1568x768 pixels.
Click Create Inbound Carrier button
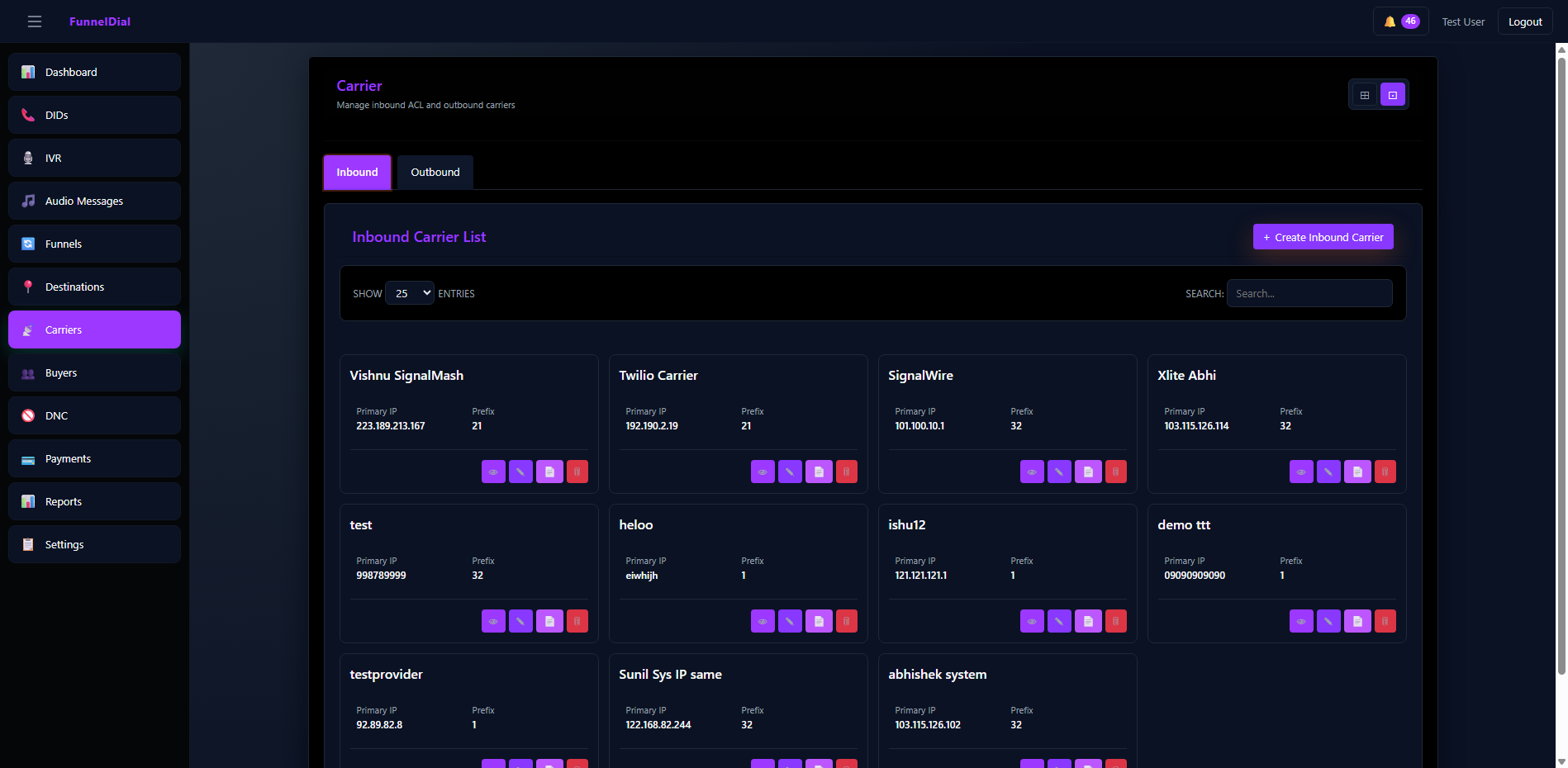(1323, 237)
